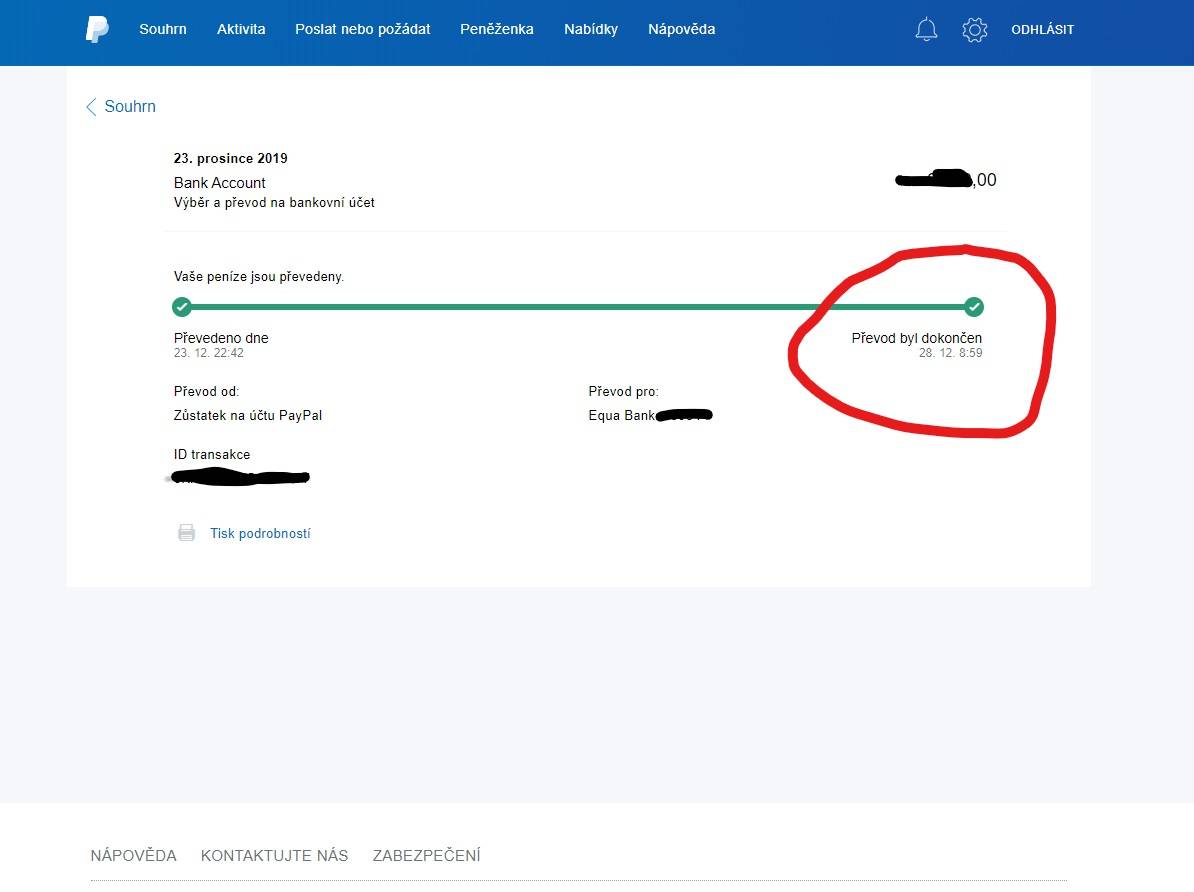Open the ZABEZPEČENÍ footer link

(x=426, y=855)
